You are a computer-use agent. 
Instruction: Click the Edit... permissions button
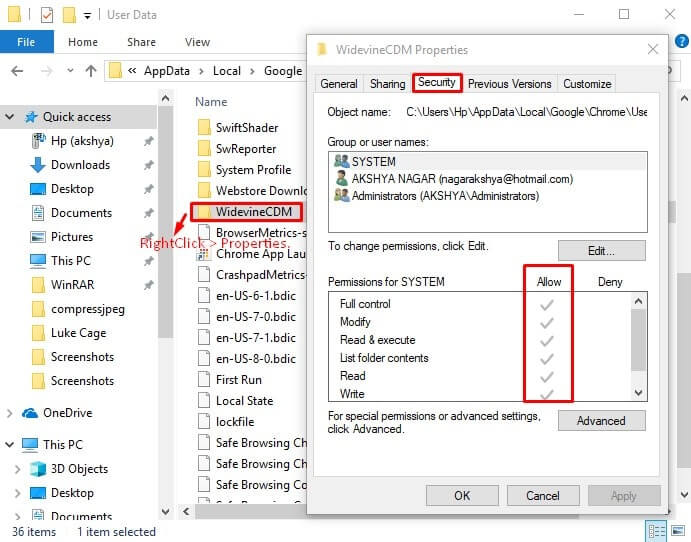coord(602,251)
